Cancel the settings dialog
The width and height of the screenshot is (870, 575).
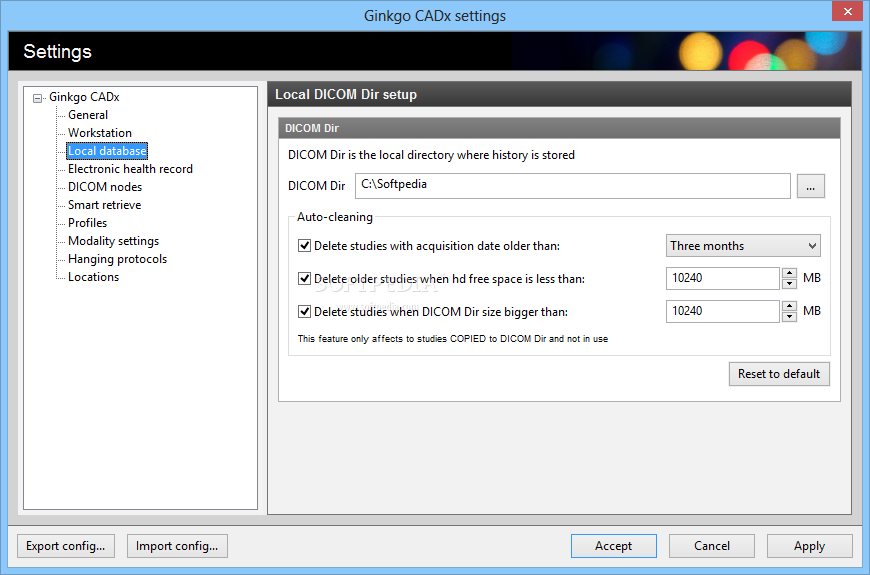click(x=712, y=546)
